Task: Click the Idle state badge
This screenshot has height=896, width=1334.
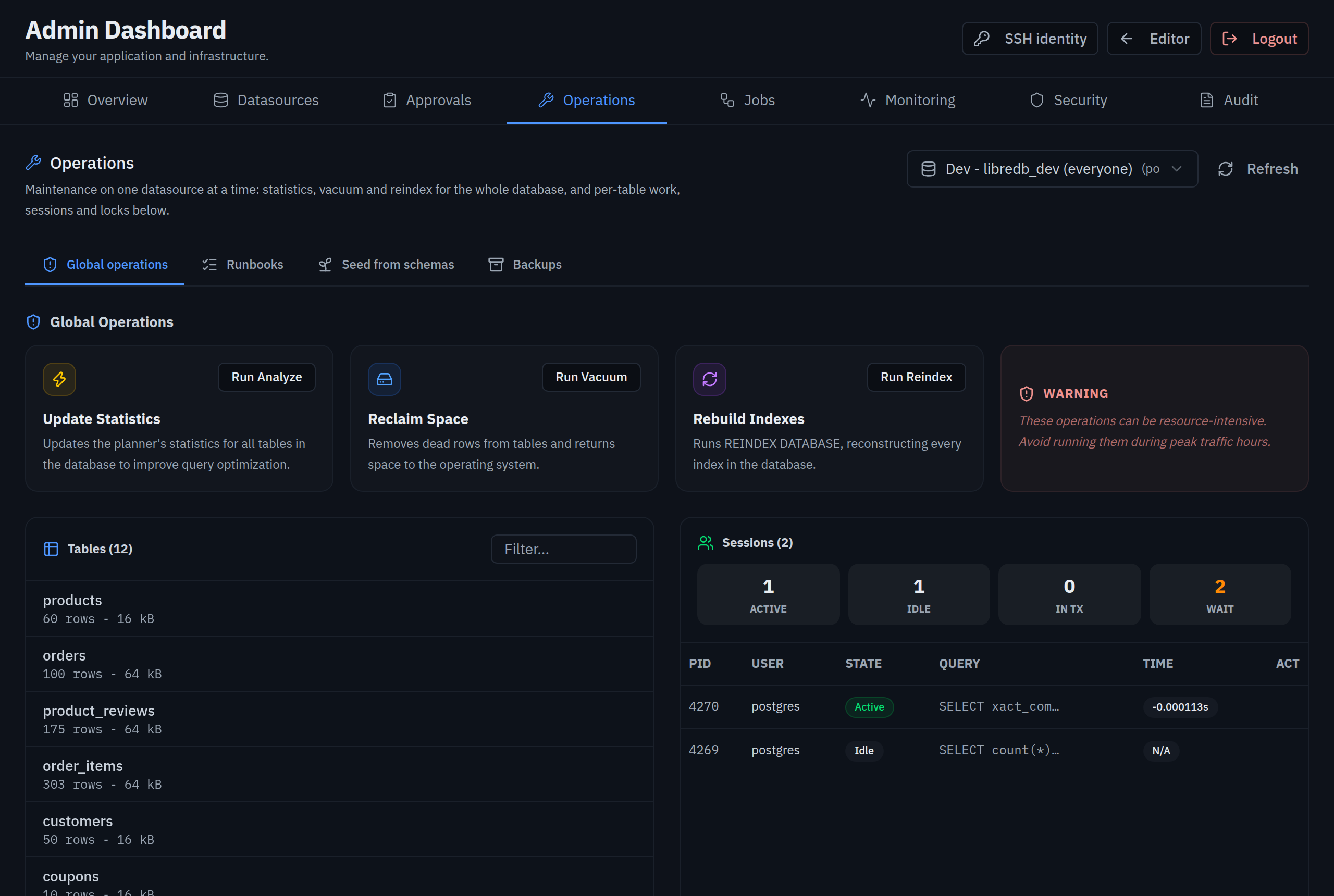Action: point(863,750)
